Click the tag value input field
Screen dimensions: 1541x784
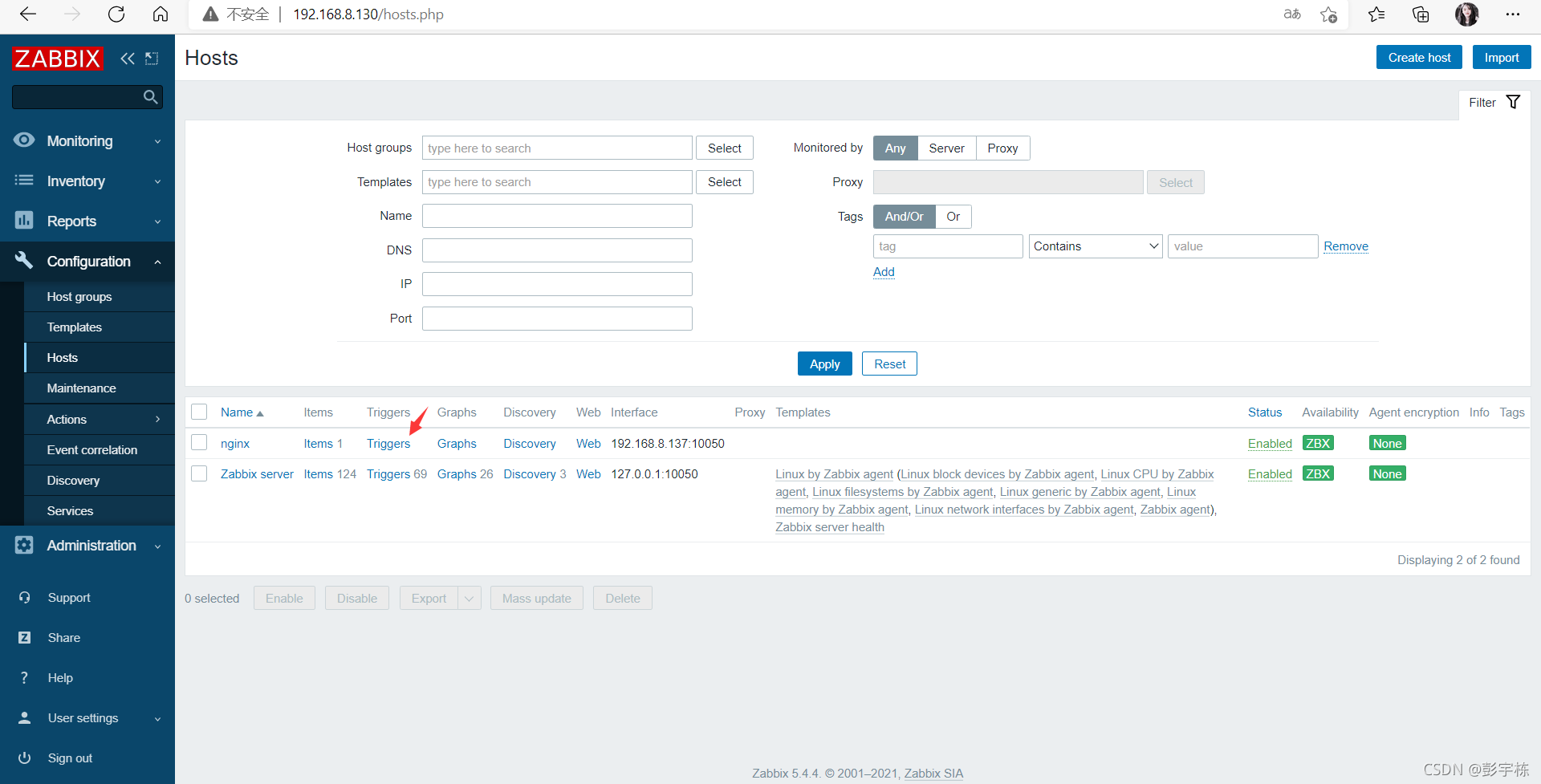click(x=1242, y=246)
